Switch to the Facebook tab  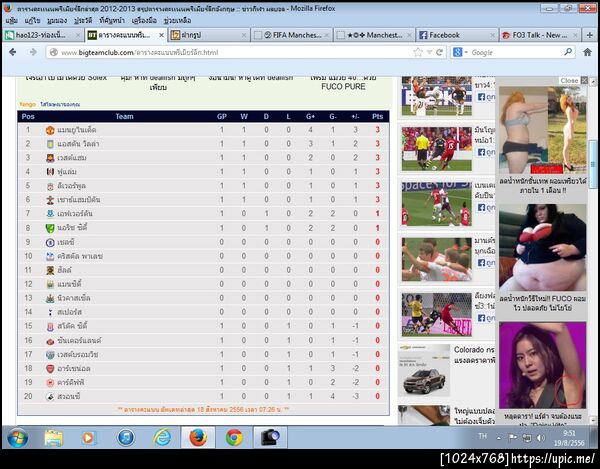(x=457, y=35)
